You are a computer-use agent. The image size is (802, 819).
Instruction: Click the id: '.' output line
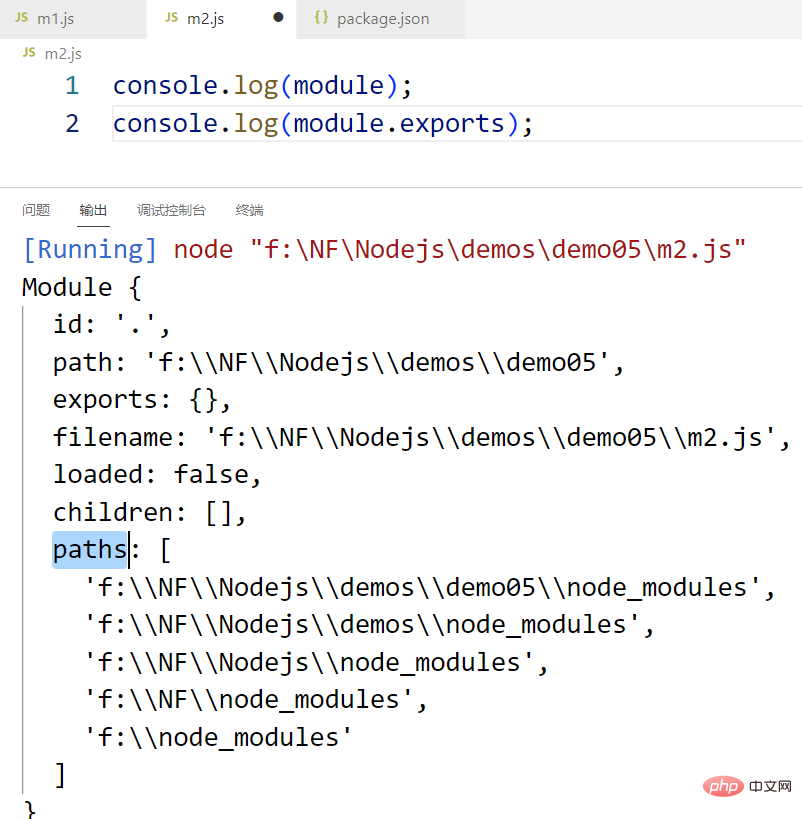click(112, 324)
